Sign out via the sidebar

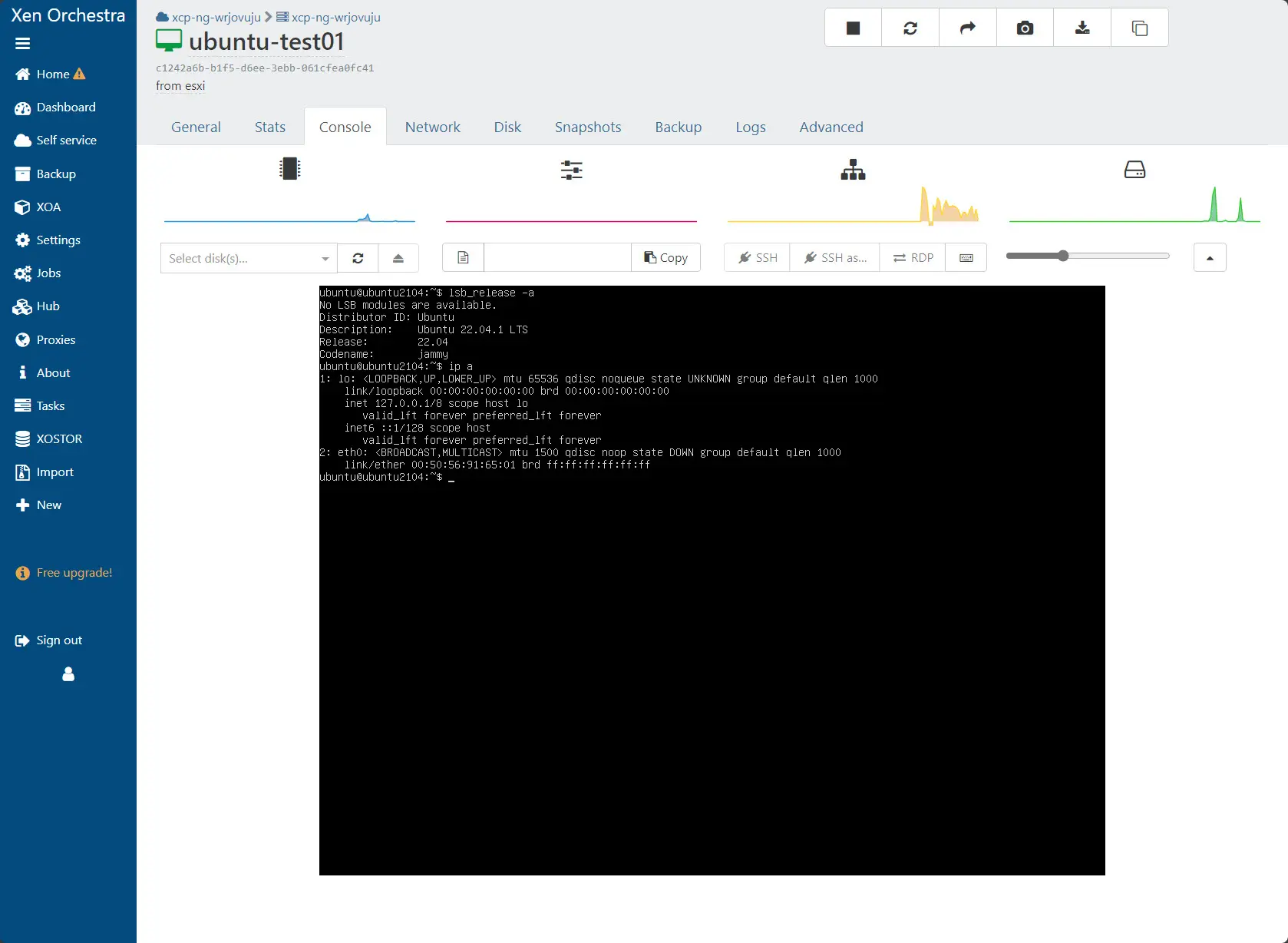[x=48, y=640]
